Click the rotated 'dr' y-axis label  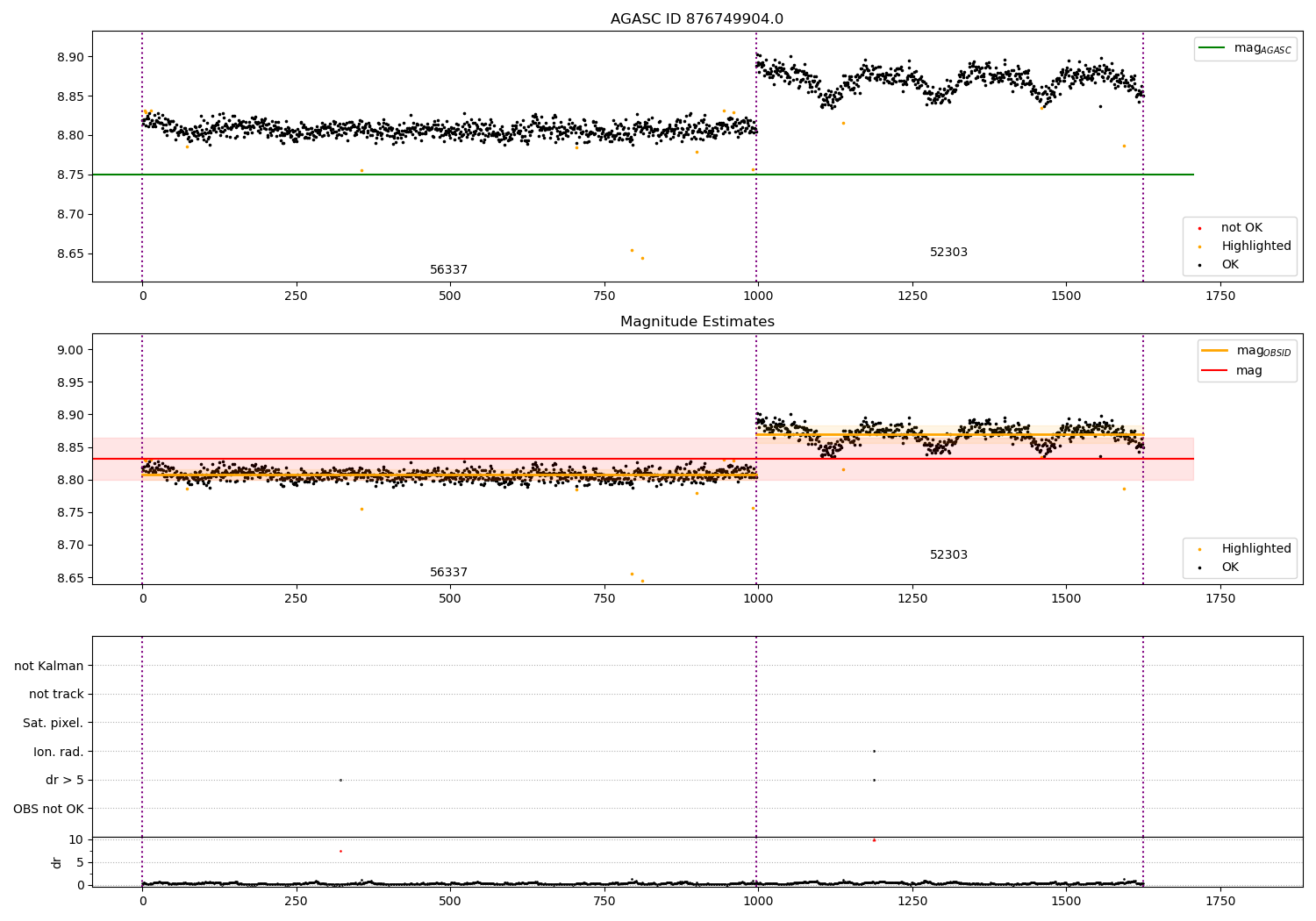tap(57, 862)
